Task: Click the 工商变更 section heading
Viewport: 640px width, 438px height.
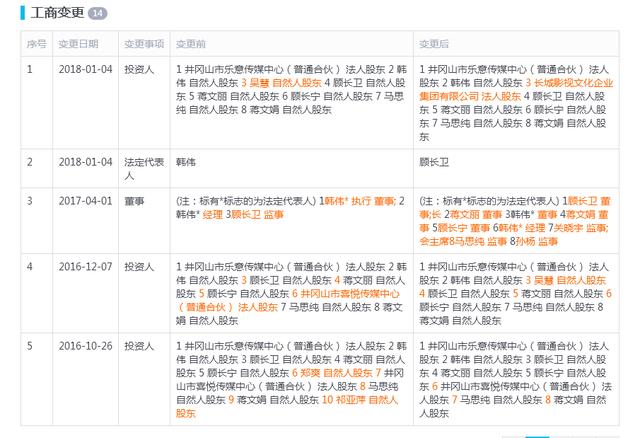Action: coord(58,13)
